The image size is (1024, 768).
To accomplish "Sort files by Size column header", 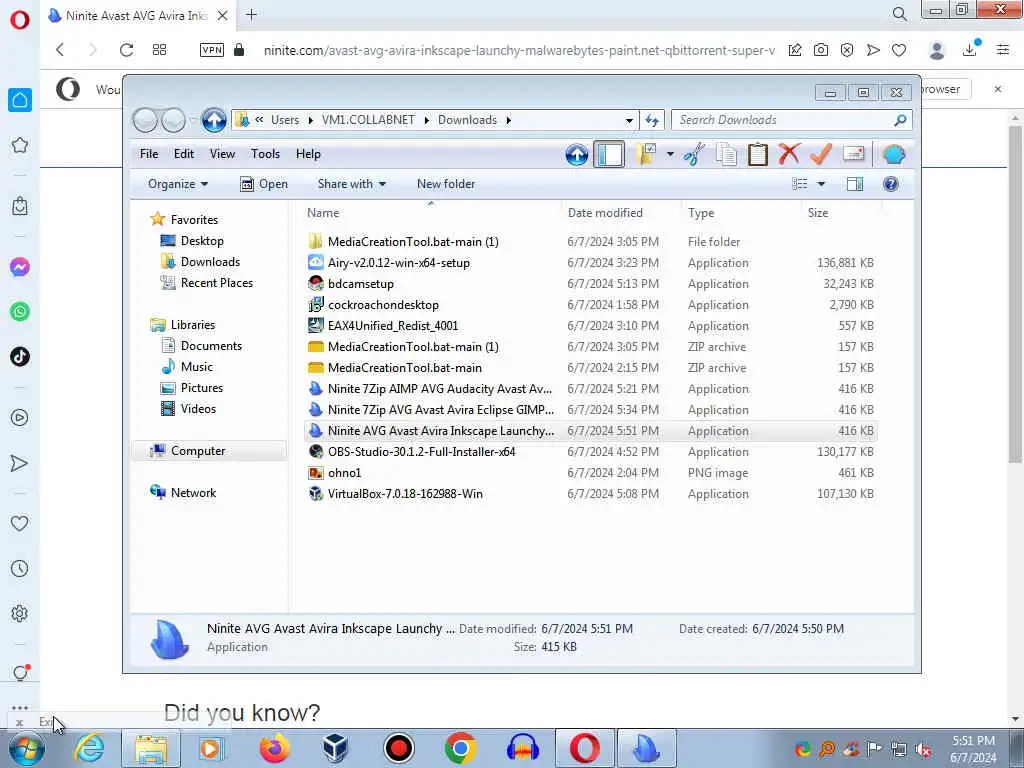I will click(x=818, y=213).
